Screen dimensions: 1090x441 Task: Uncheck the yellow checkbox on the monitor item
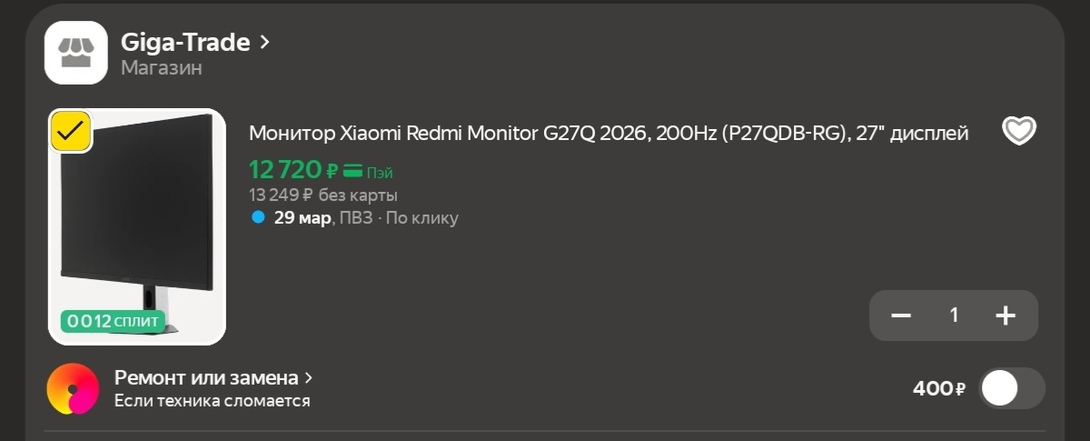point(71,130)
